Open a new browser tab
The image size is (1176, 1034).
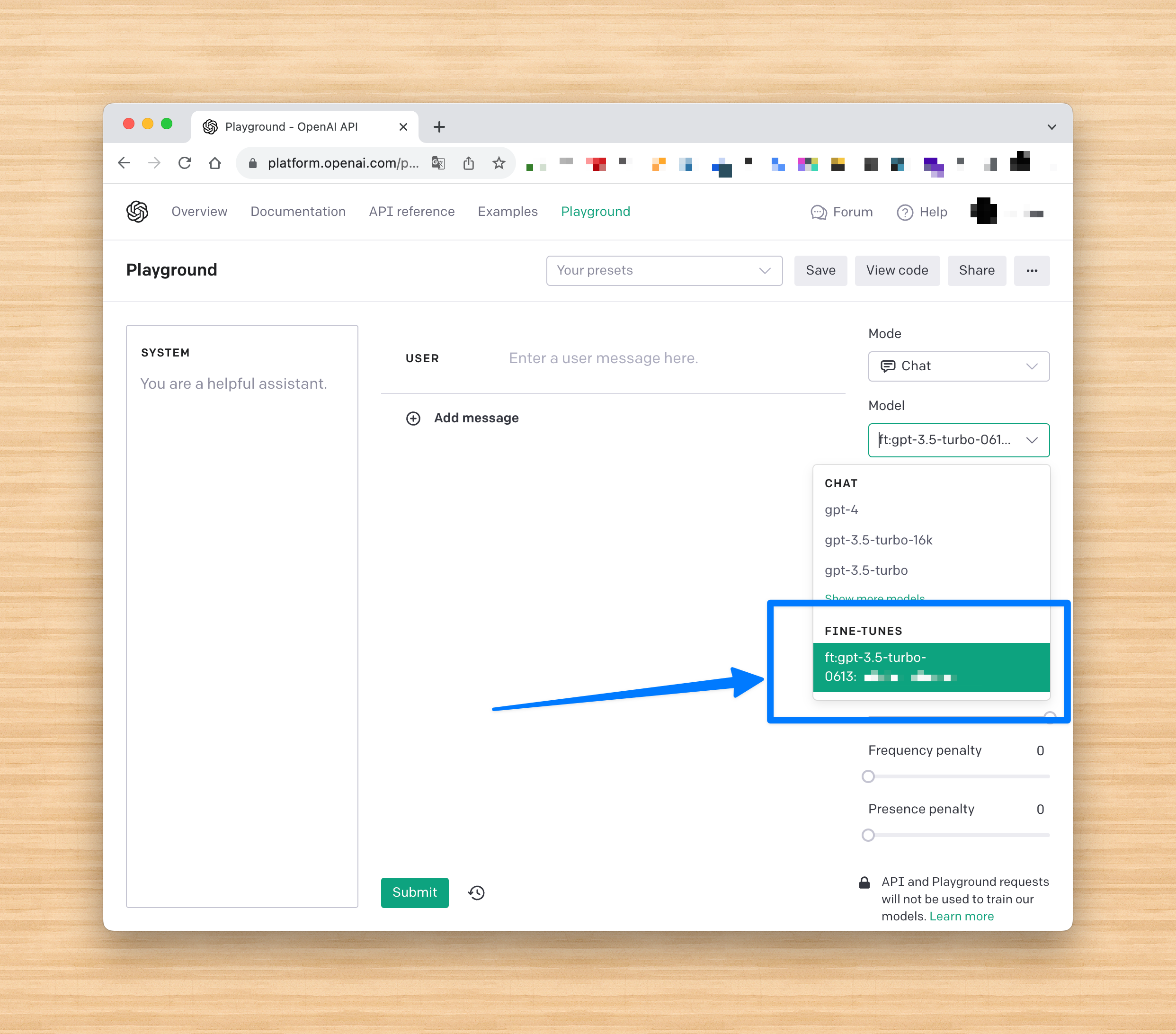tap(439, 126)
